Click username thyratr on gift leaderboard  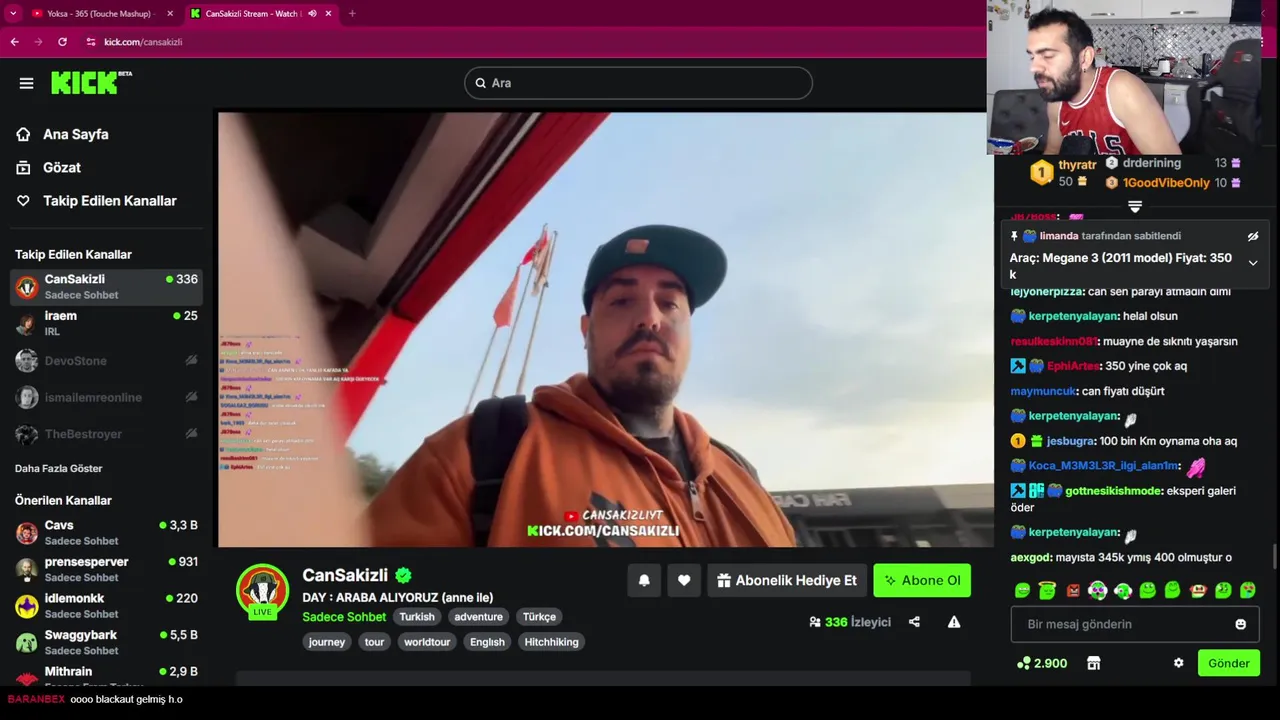[1077, 165]
